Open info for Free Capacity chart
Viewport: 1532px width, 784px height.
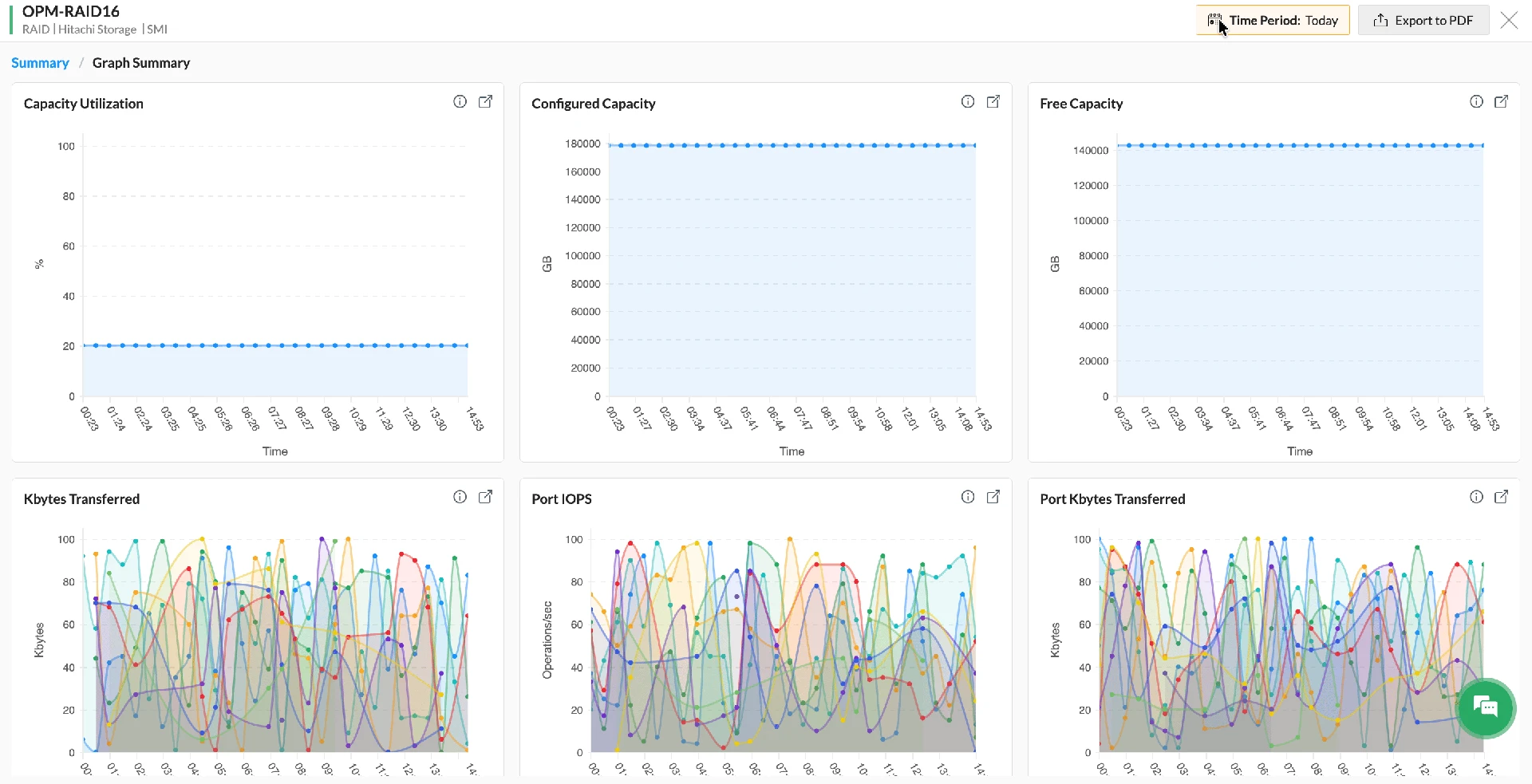coord(1475,101)
